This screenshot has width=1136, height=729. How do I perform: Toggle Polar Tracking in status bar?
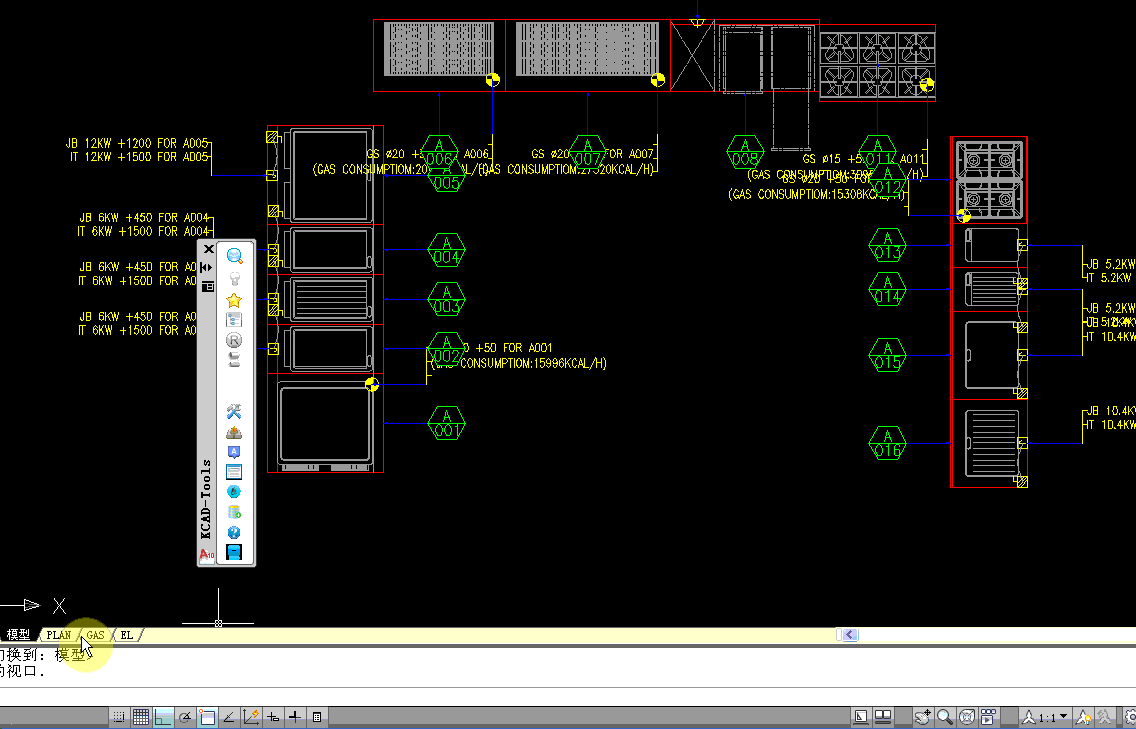point(185,717)
